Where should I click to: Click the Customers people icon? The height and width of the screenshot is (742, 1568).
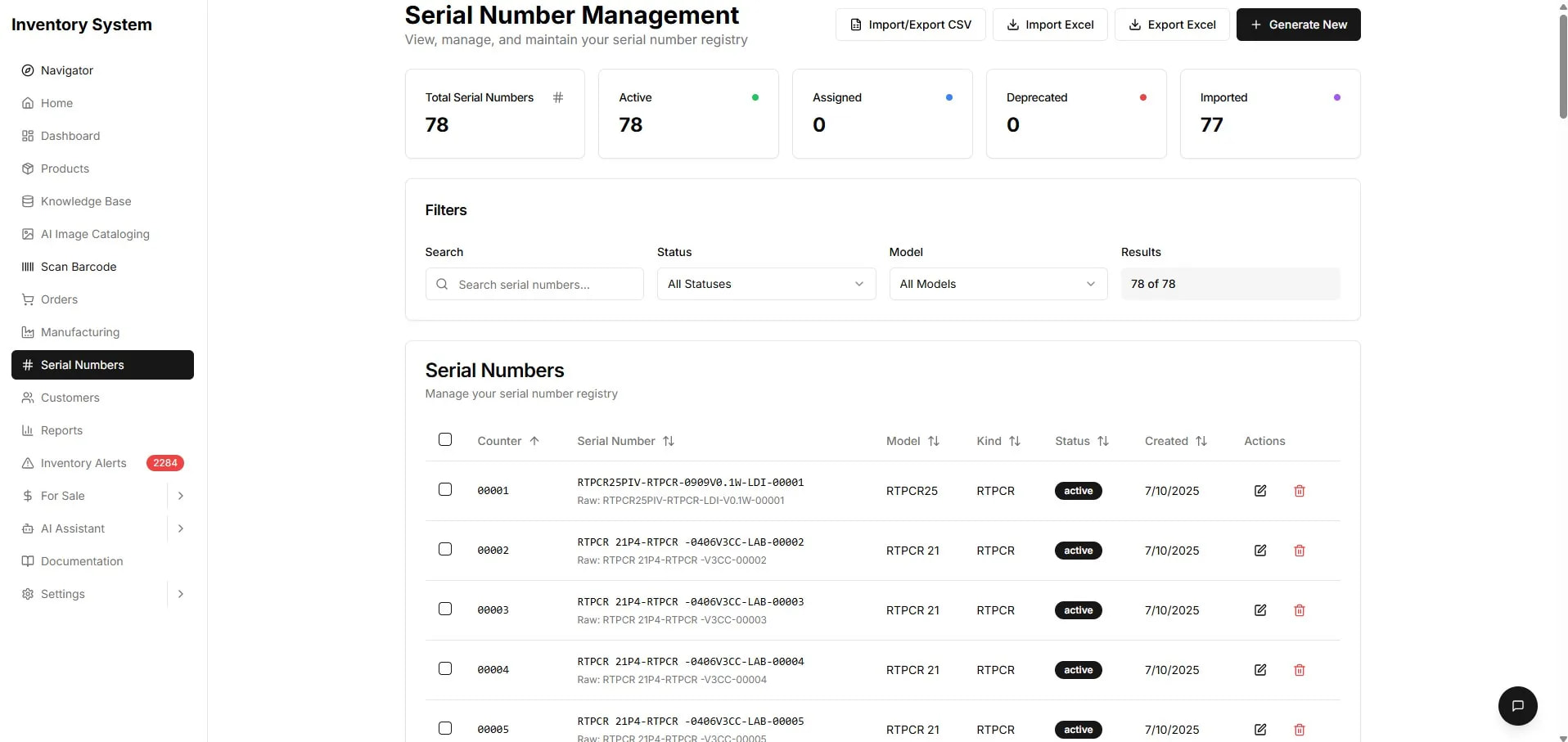[28, 398]
